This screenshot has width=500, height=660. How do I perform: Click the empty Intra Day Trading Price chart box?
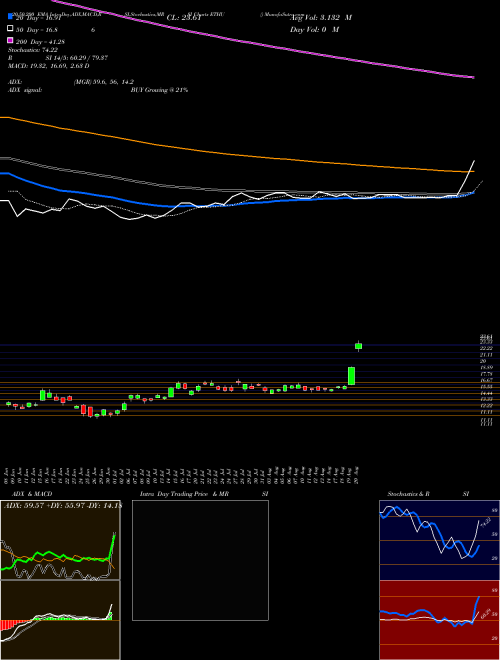click(200, 560)
